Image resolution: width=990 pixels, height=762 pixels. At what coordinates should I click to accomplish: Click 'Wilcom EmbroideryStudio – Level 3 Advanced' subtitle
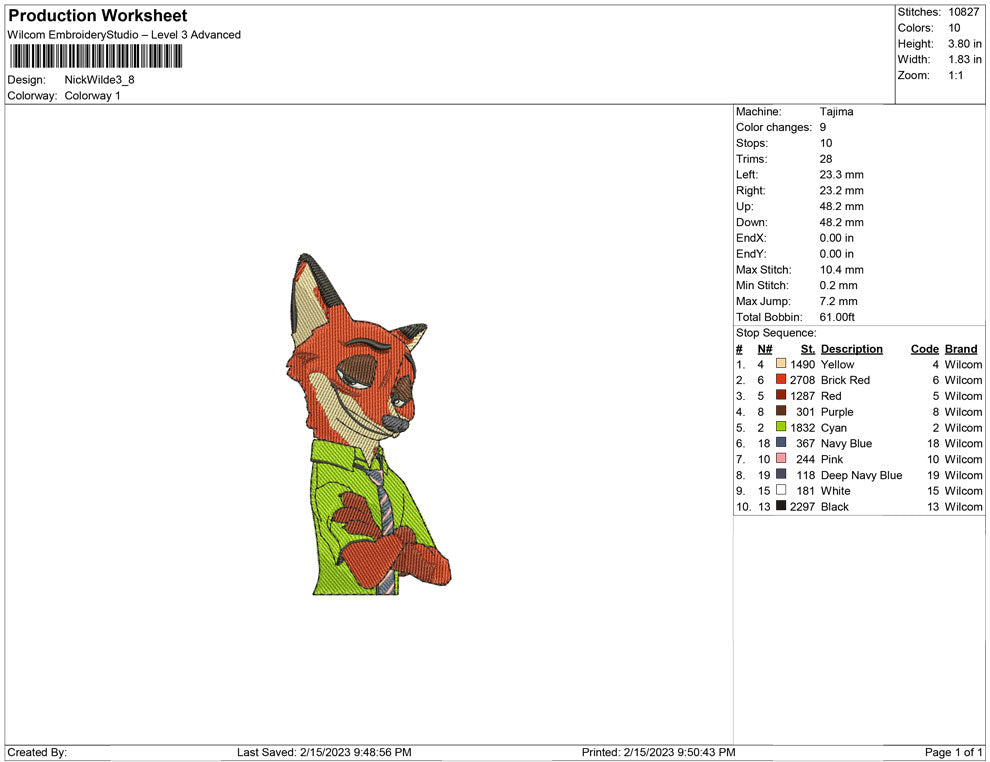tap(124, 35)
